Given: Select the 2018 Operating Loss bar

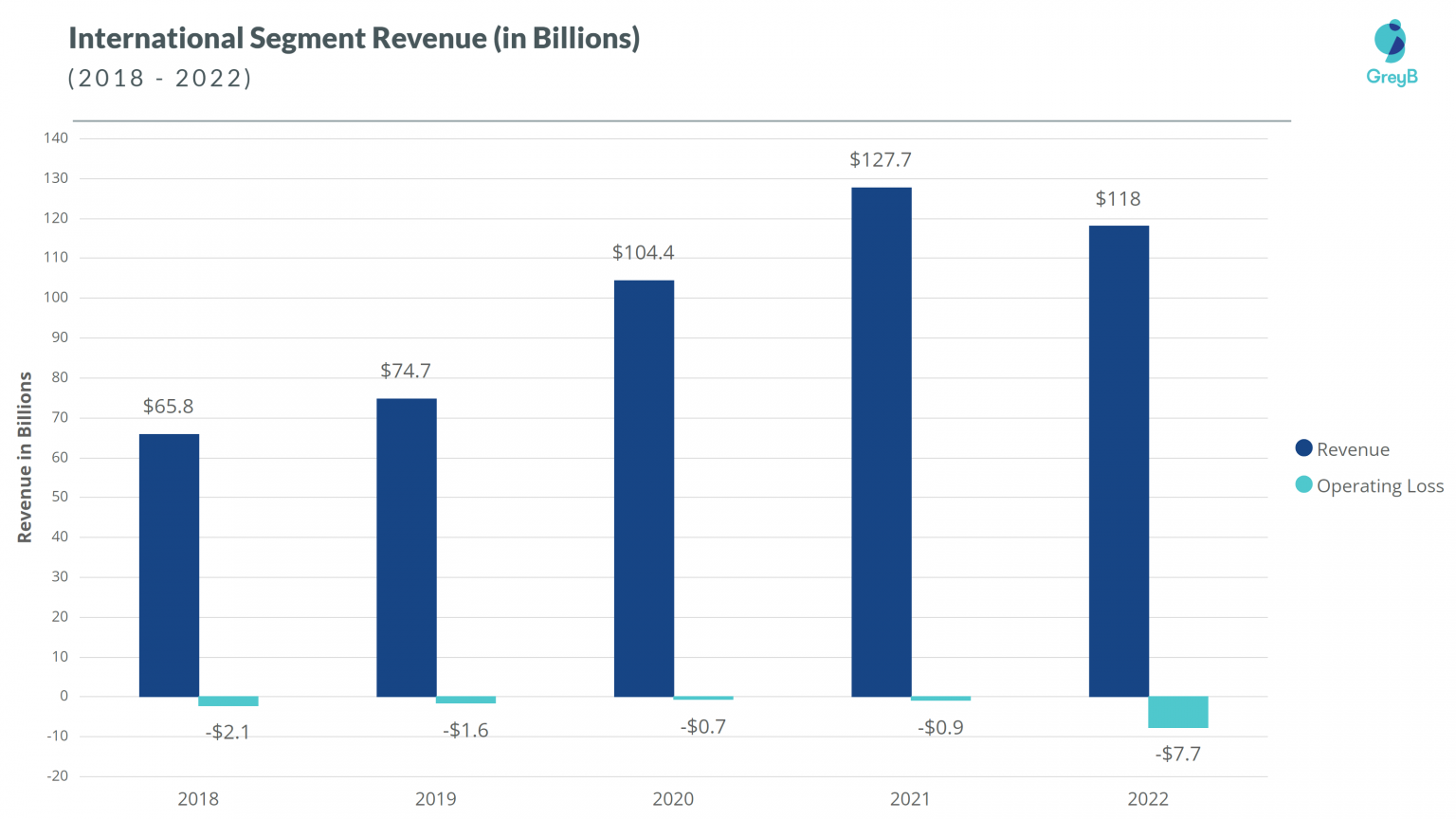Looking at the screenshot, I should 227,701.
